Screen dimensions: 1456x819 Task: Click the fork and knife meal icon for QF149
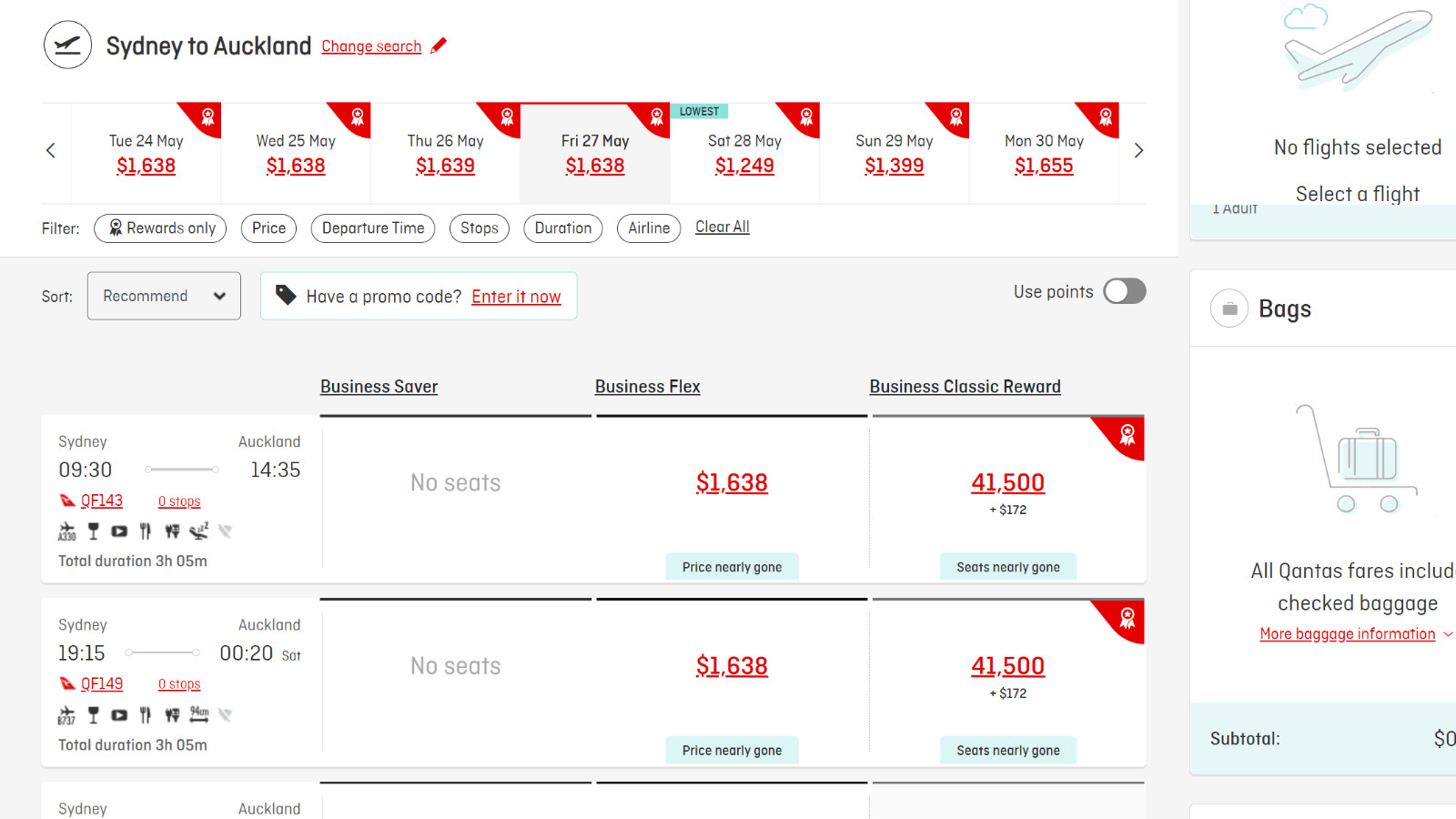click(146, 715)
